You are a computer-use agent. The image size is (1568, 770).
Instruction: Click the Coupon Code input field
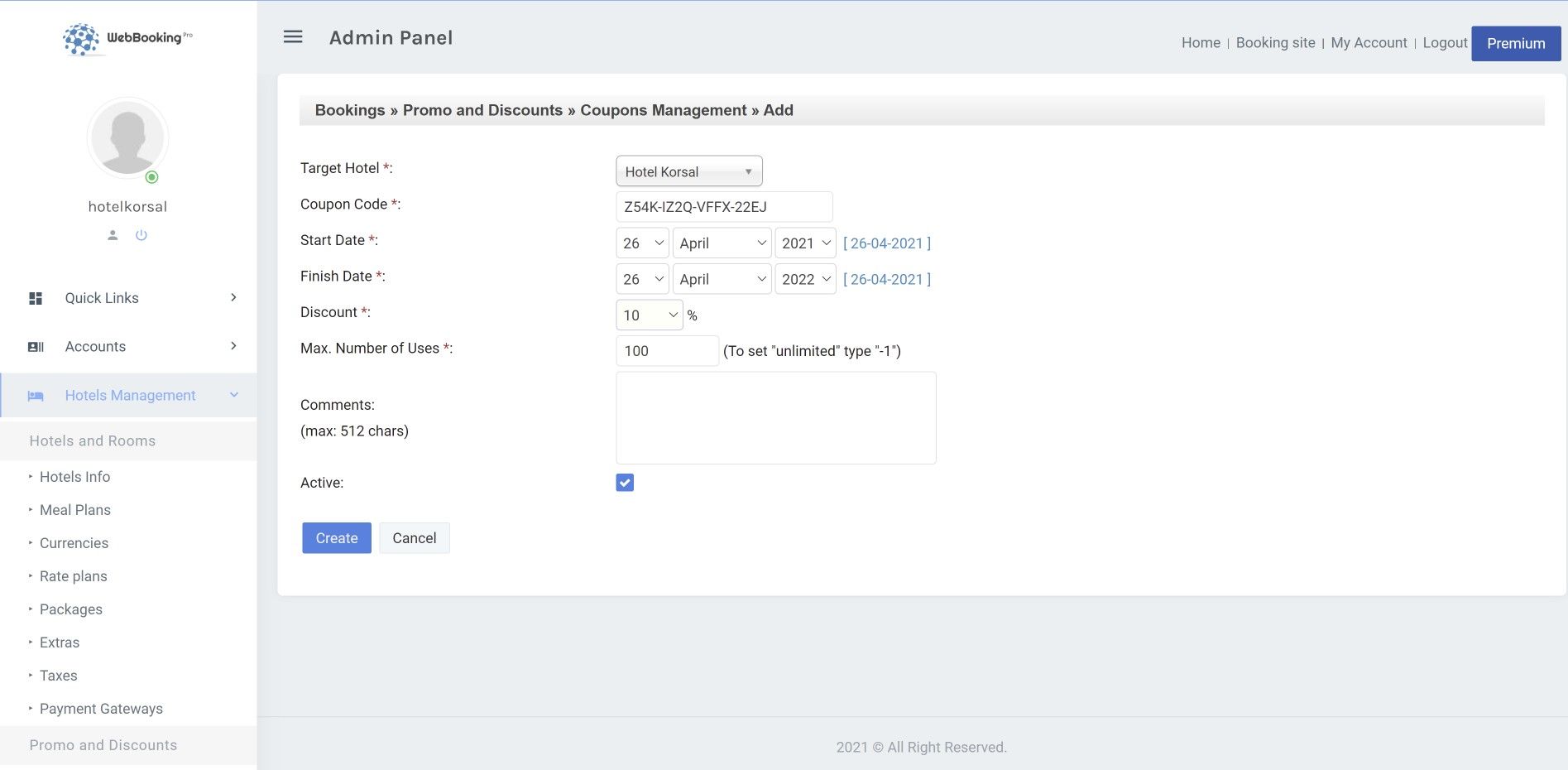click(x=723, y=207)
